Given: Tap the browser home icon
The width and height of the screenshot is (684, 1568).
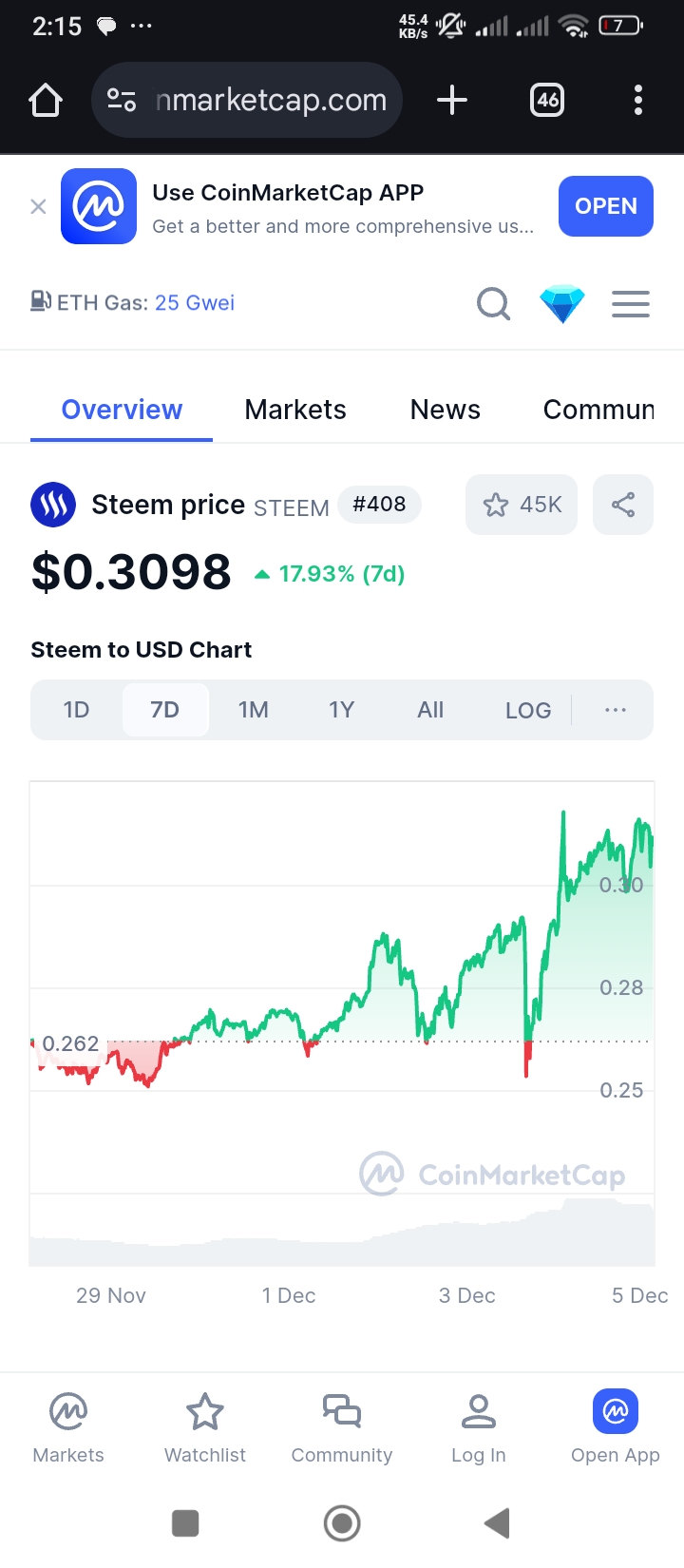Looking at the screenshot, I should [46, 100].
